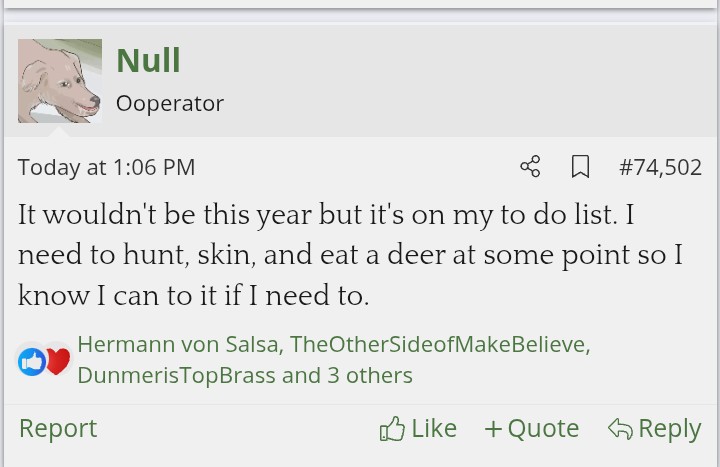Click the plus icon beside Quote

[493, 429]
